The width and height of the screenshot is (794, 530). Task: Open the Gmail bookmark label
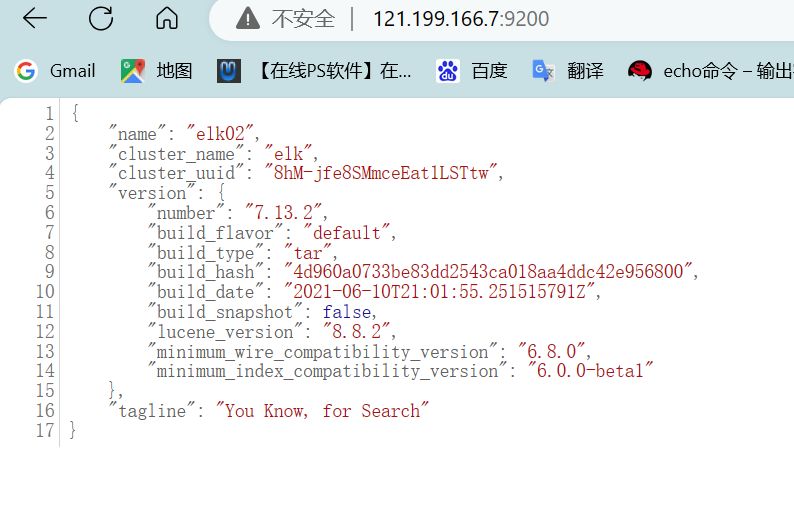click(x=72, y=71)
